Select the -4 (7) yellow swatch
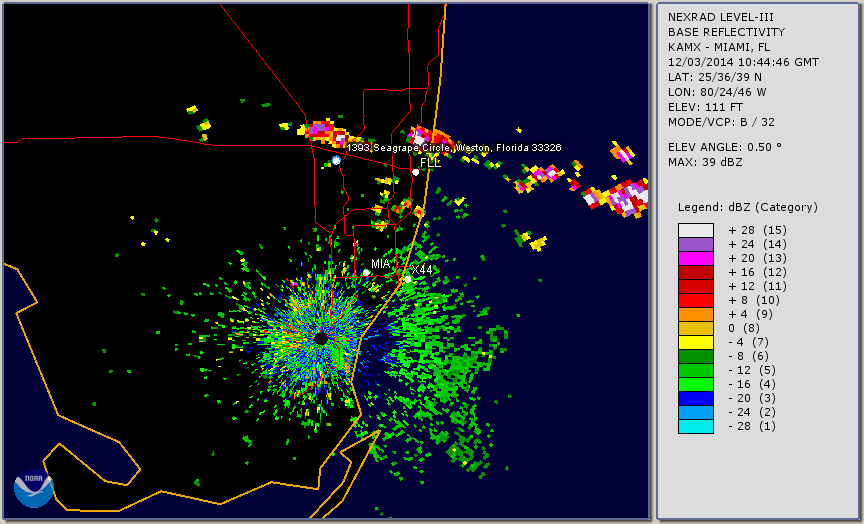The width and height of the screenshot is (864, 524). tap(696, 343)
